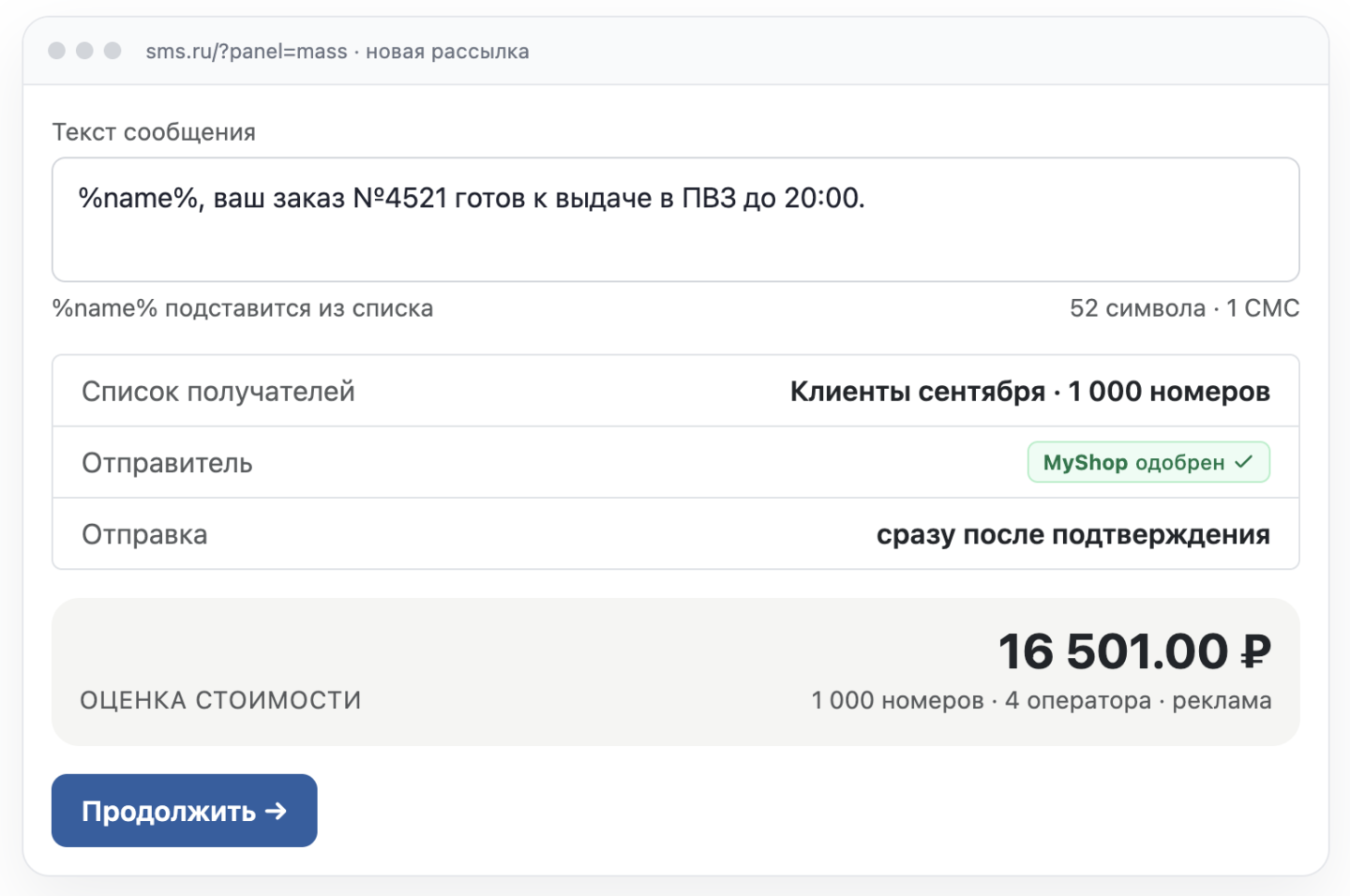Click inside the message text field

click(675, 219)
